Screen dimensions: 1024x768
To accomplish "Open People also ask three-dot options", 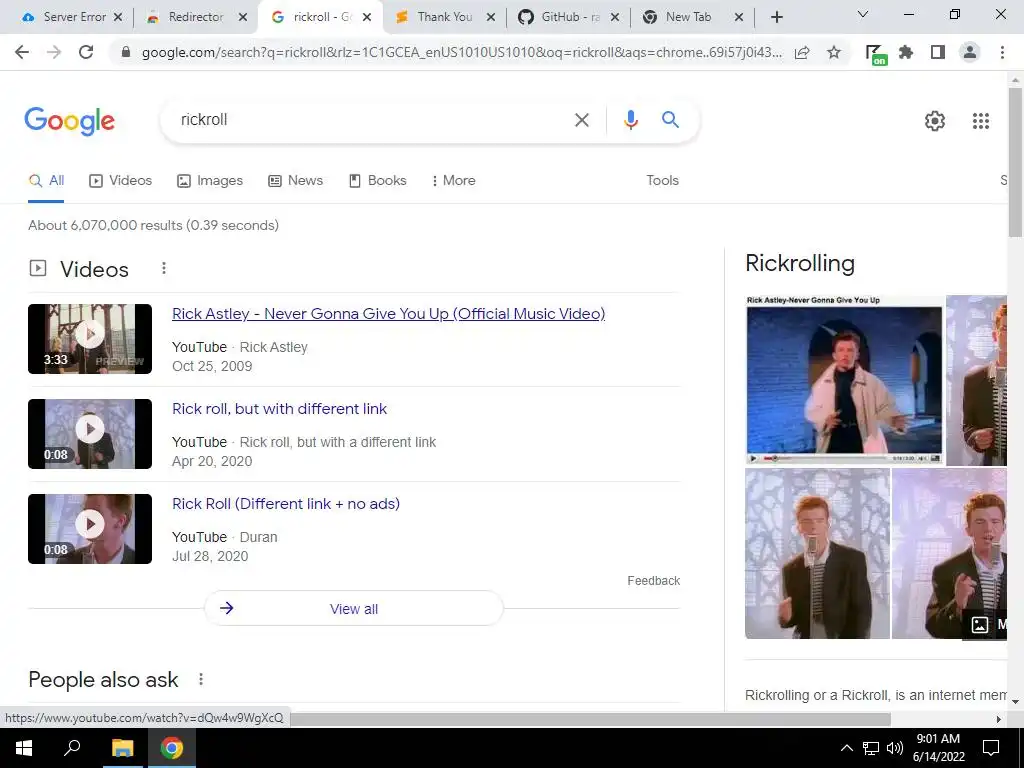I will [x=201, y=679].
